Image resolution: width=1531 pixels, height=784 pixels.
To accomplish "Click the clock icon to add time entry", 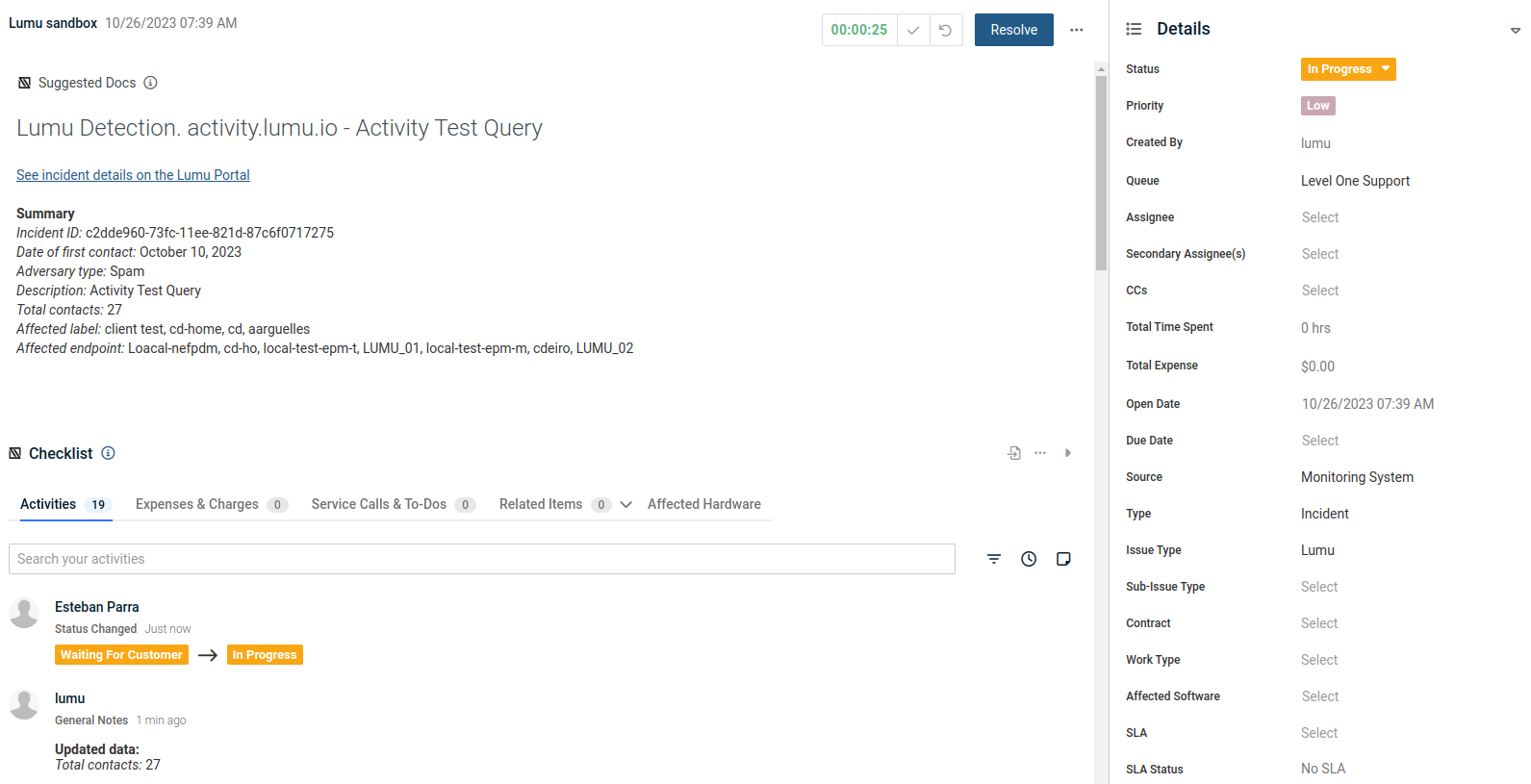I will [x=1029, y=559].
